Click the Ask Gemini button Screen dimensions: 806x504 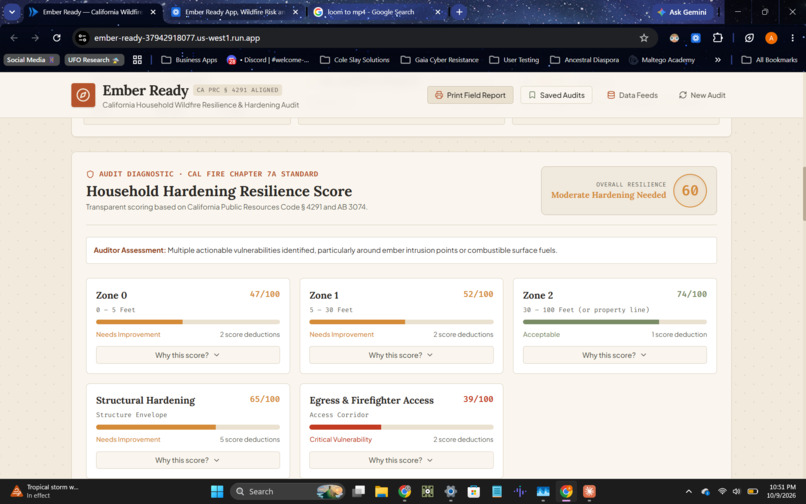[x=682, y=12]
